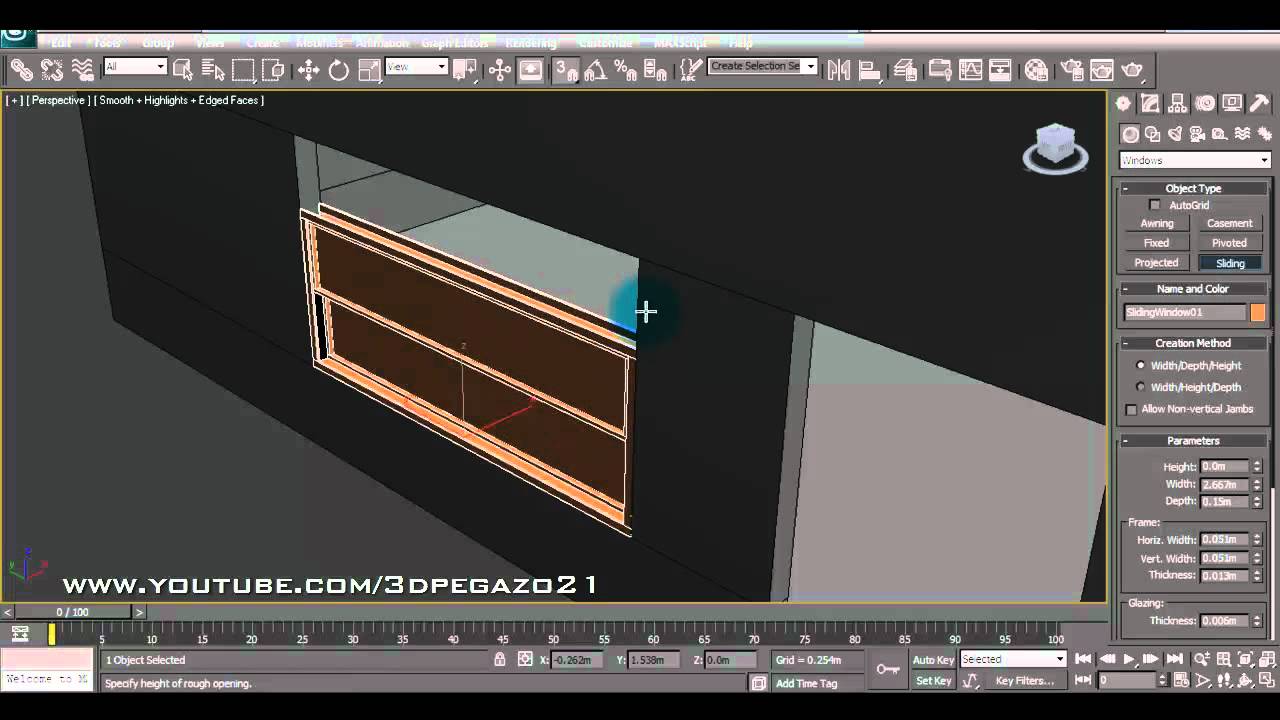Pick the Rectangular Selection Region tool
The image size is (1280, 720).
click(x=243, y=69)
